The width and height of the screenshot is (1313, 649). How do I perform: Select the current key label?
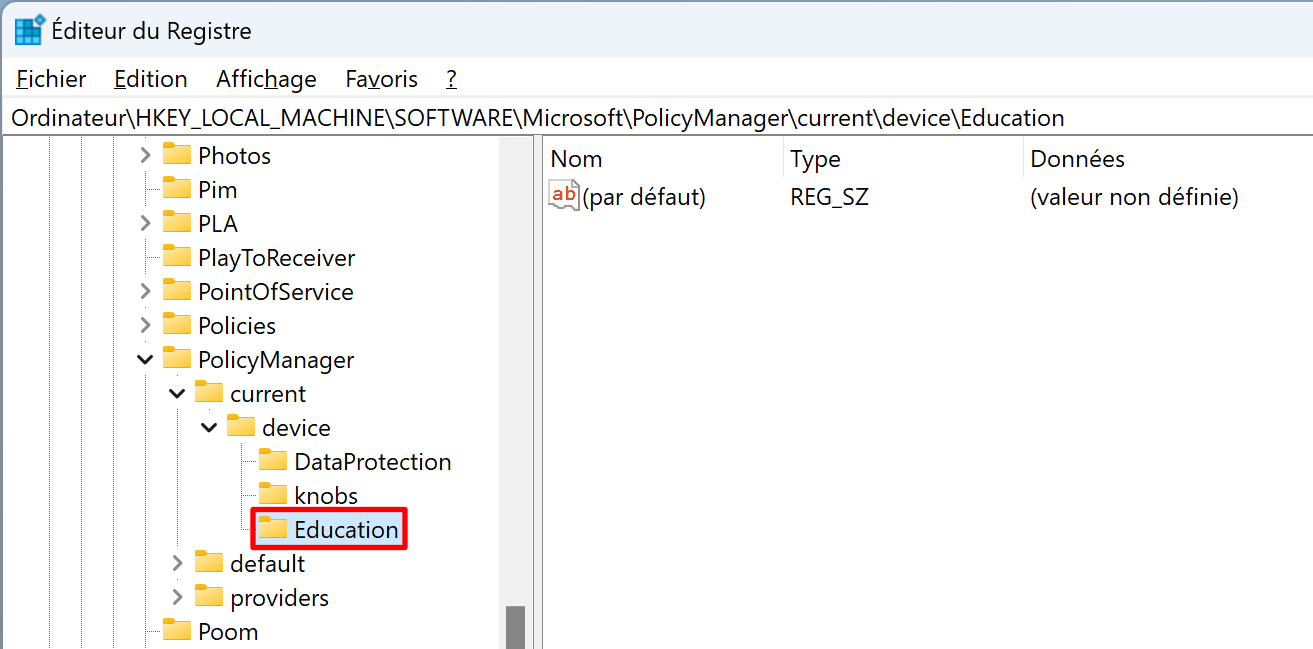pos(268,393)
